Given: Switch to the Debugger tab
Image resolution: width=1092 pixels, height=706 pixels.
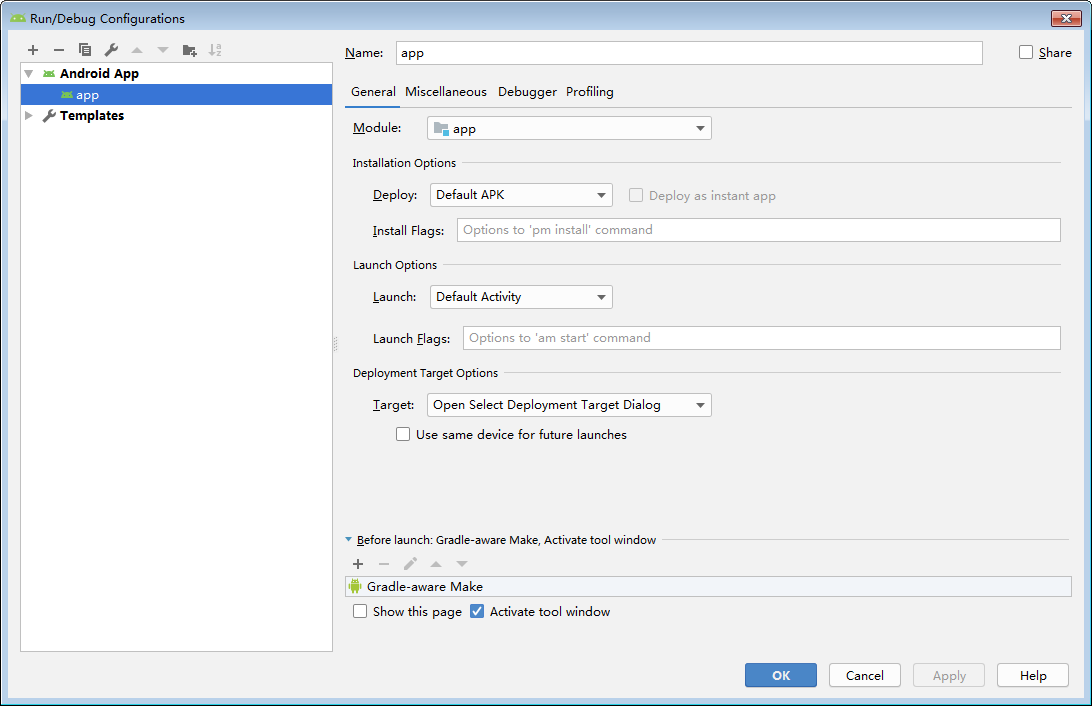Looking at the screenshot, I should coord(527,92).
